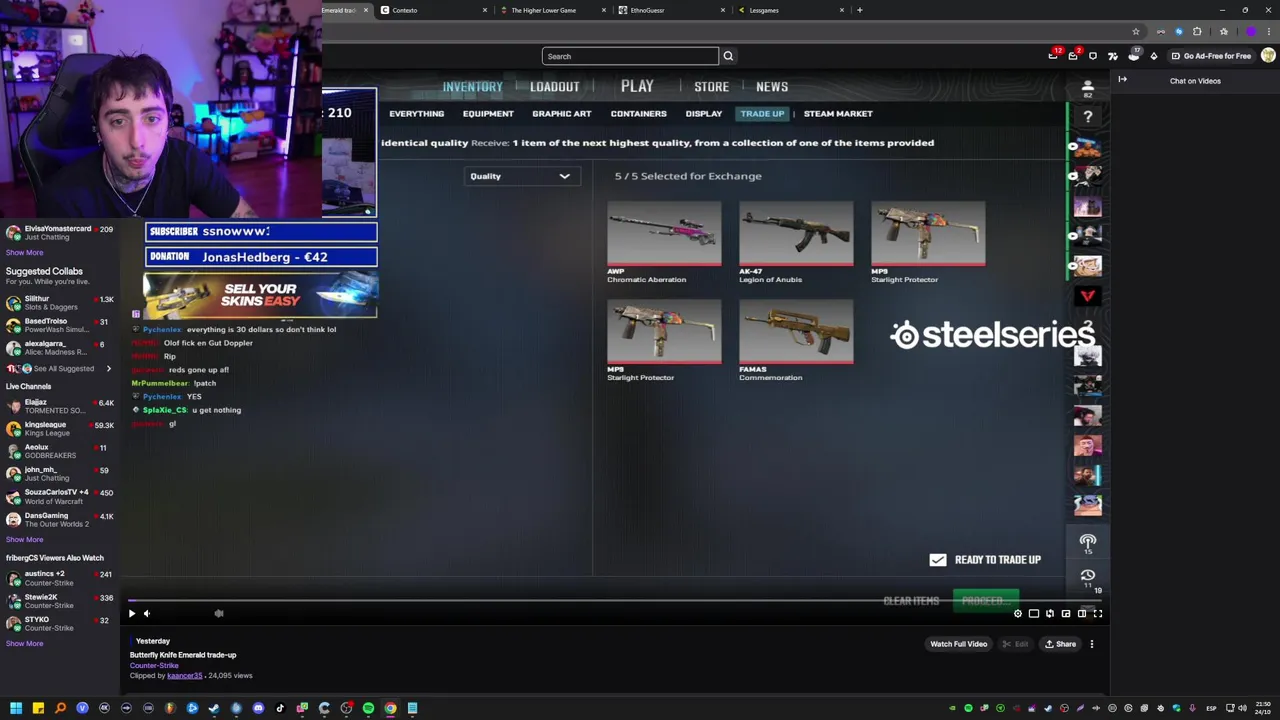Image resolution: width=1280 pixels, height=720 pixels.
Task: Open Twitch notifications inbox with badge 12
Action: point(1053,56)
